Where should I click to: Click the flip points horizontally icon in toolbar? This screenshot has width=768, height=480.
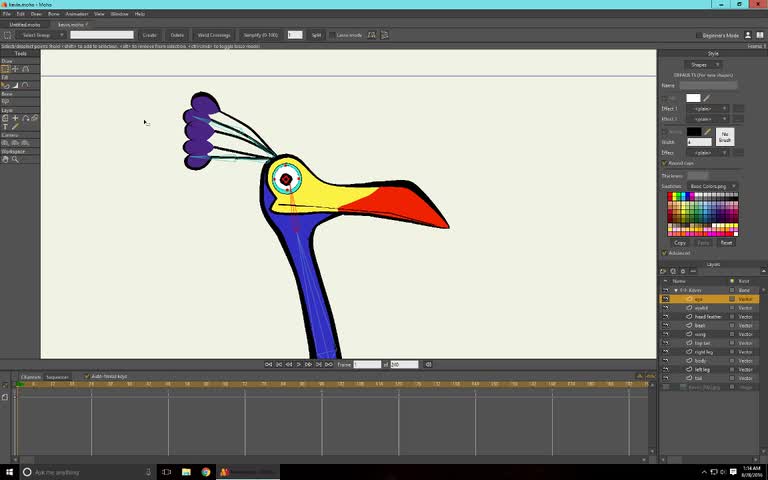click(x=372, y=35)
